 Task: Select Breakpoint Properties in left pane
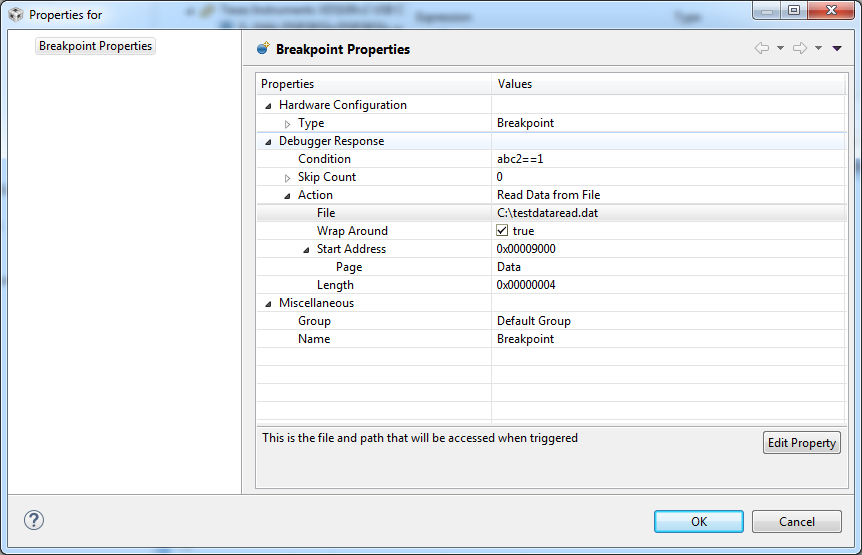[x=96, y=46]
